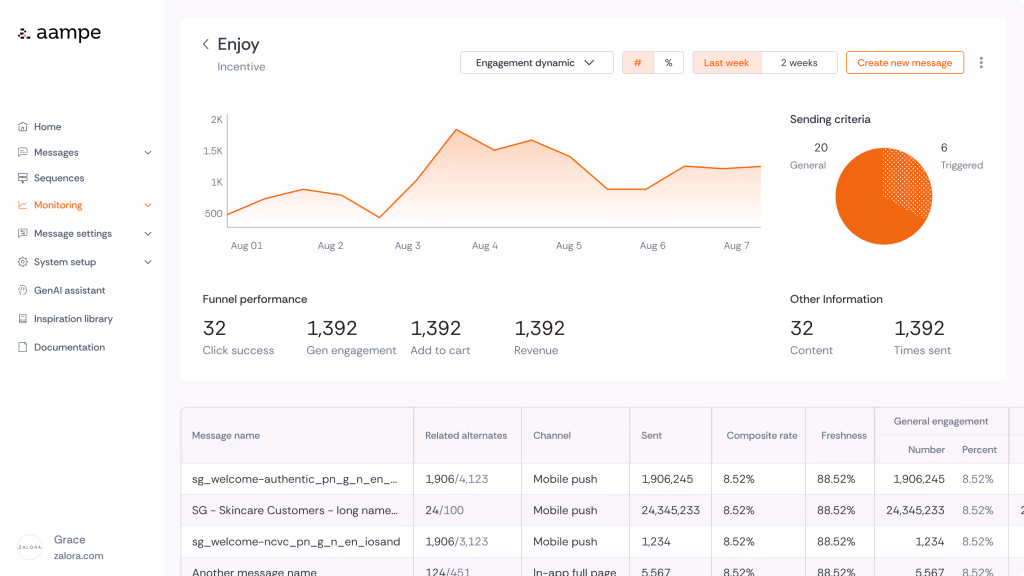The width and height of the screenshot is (1024, 576).
Task: Click the Monitoring chart icon
Action: pos(23,205)
